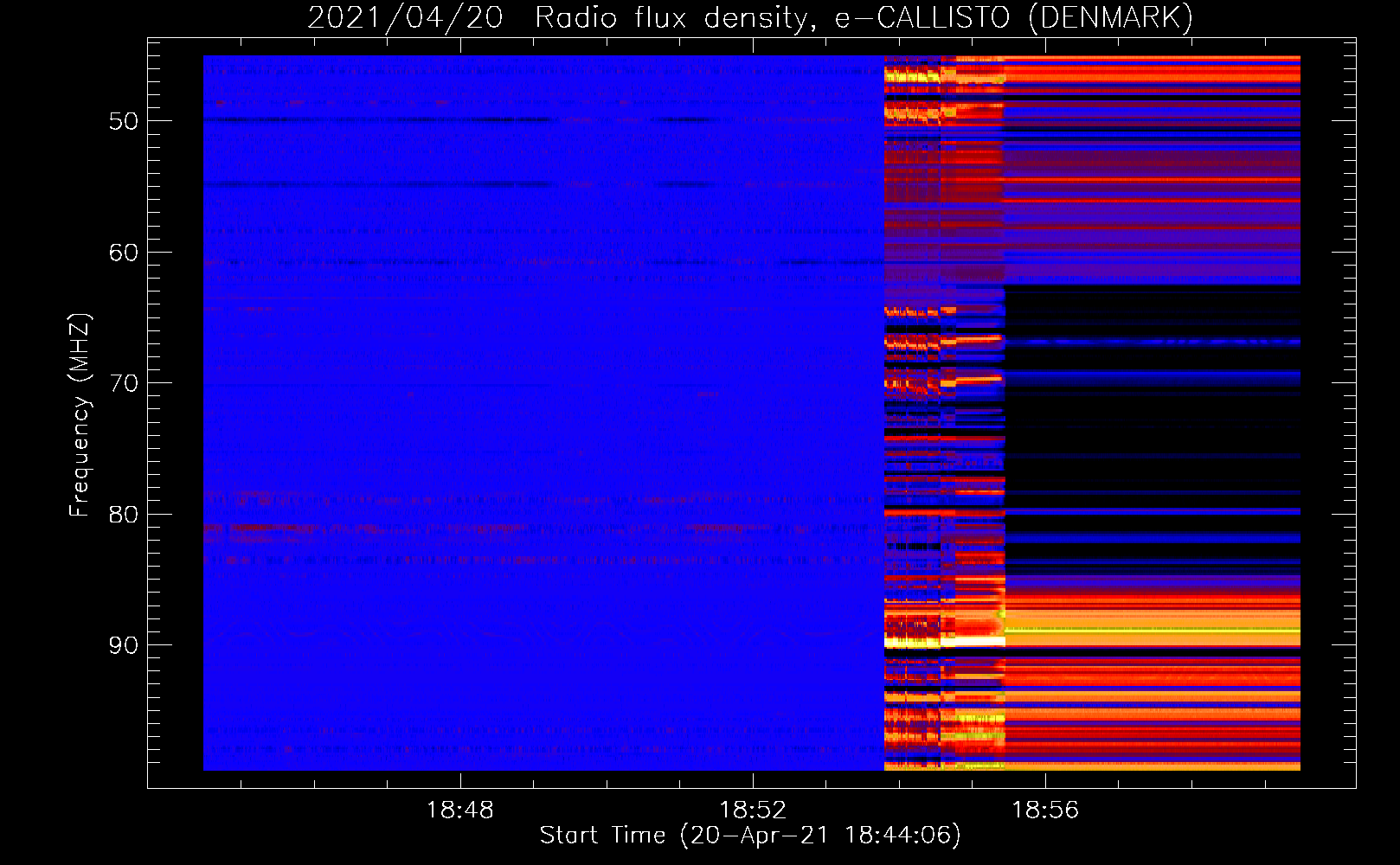The height and width of the screenshot is (865, 1400).
Task: Click the '60' frequency tick label
Action: click(124, 253)
